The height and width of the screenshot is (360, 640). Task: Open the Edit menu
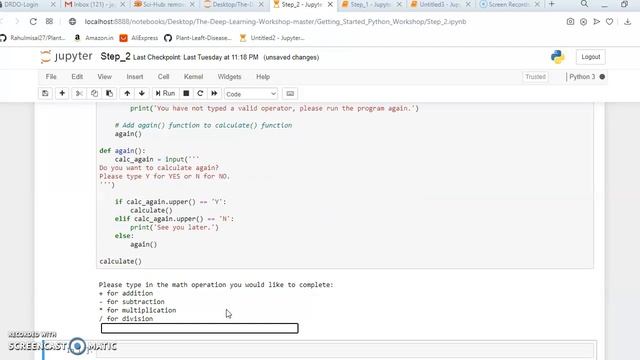77,77
